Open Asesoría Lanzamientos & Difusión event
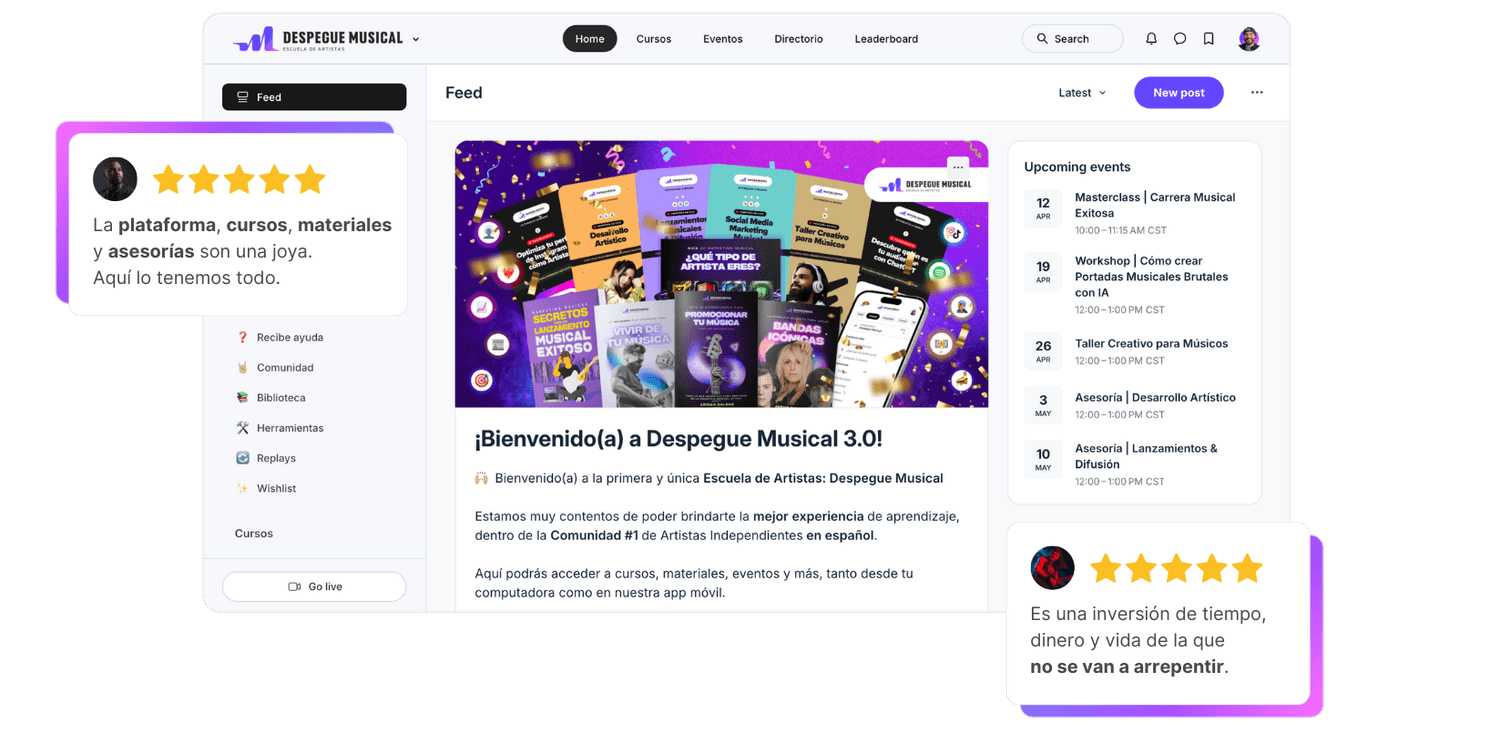 pyautogui.click(x=1146, y=457)
